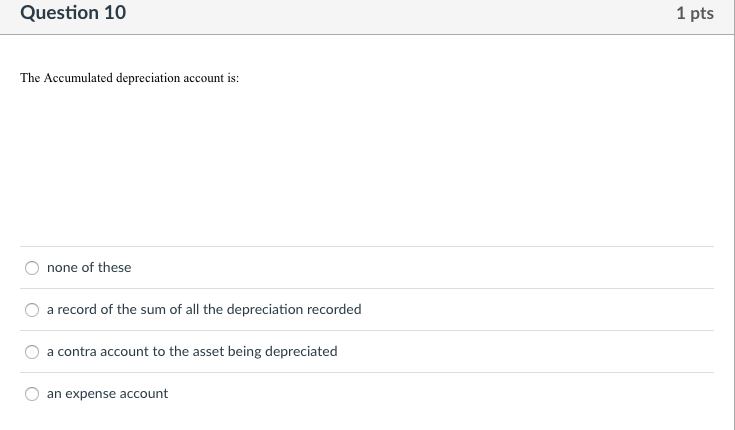Click label 'a contra account to the asset being depreciated'
This screenshot has width=735, height=430.
(192, 351)
